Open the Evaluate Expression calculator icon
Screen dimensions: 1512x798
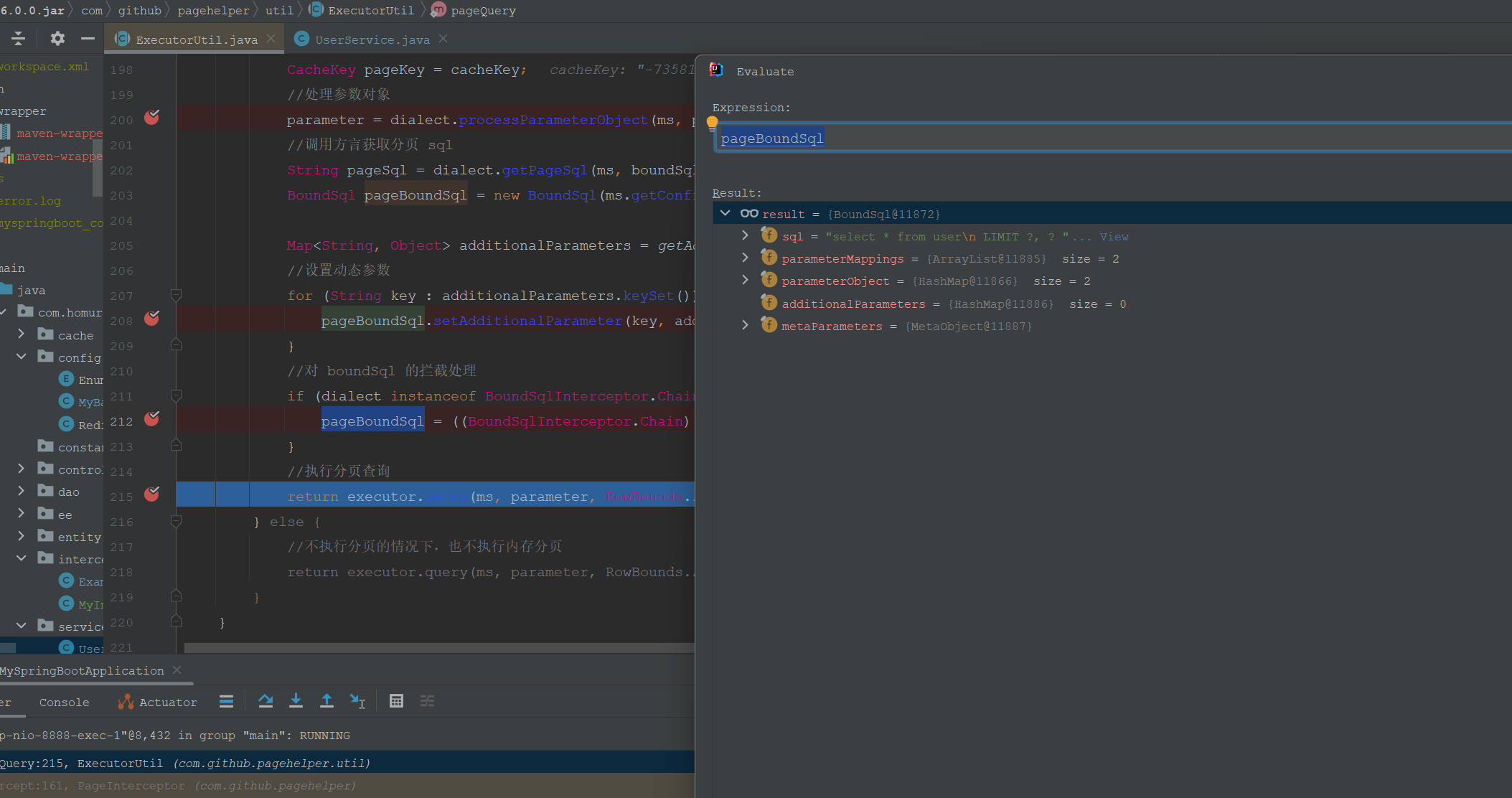point(396,701)
